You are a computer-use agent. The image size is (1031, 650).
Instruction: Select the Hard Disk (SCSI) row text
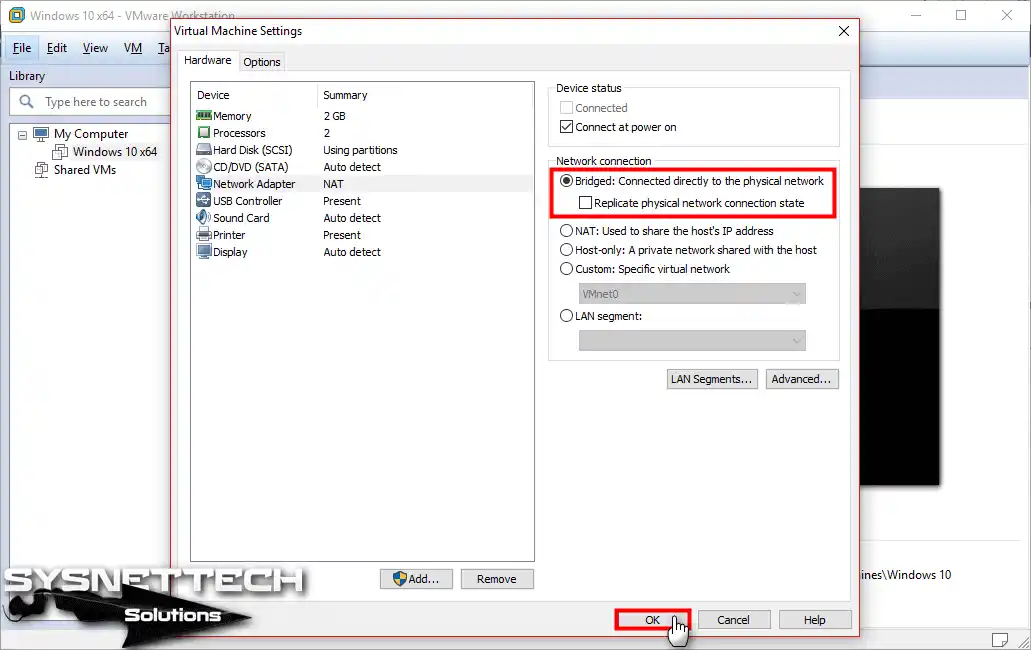coord(252,150)
